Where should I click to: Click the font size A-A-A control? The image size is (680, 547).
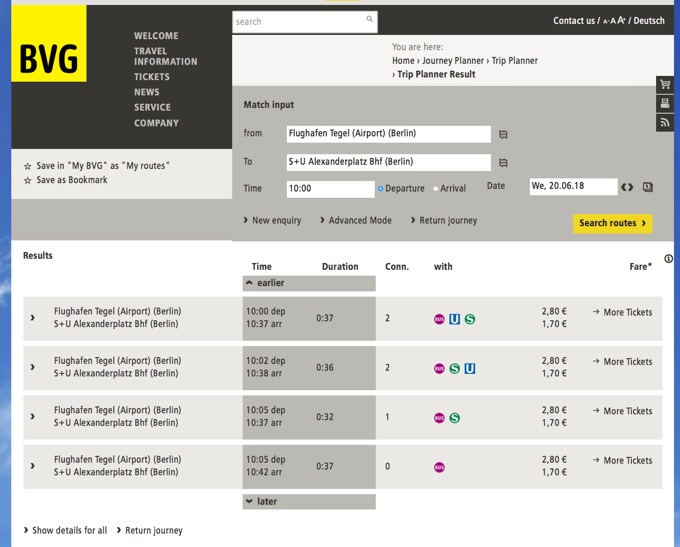tap(614, 20)
